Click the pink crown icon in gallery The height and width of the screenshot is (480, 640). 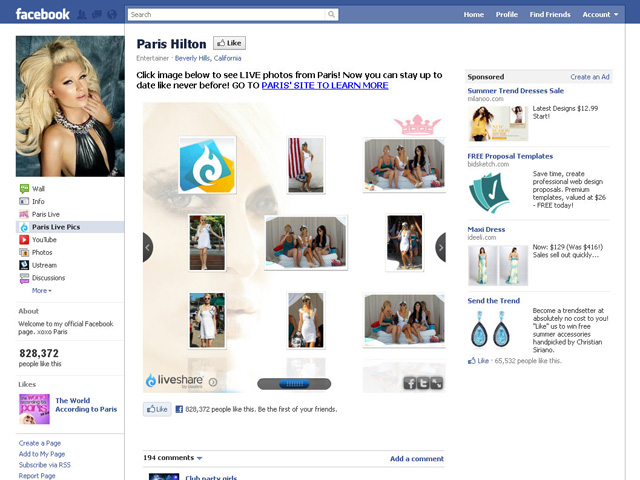[417, 124]
